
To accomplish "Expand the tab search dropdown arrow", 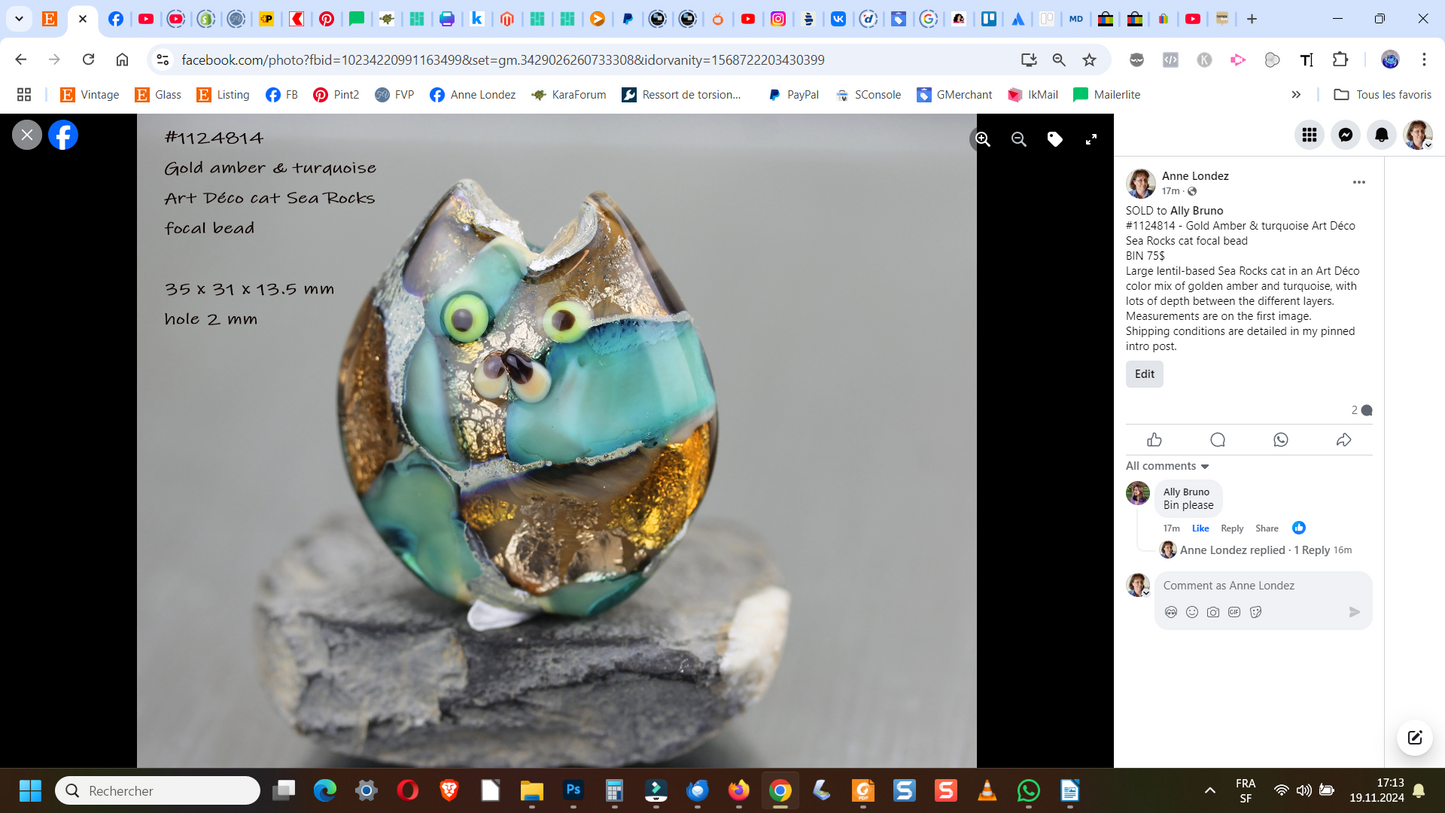I will 19,19.
